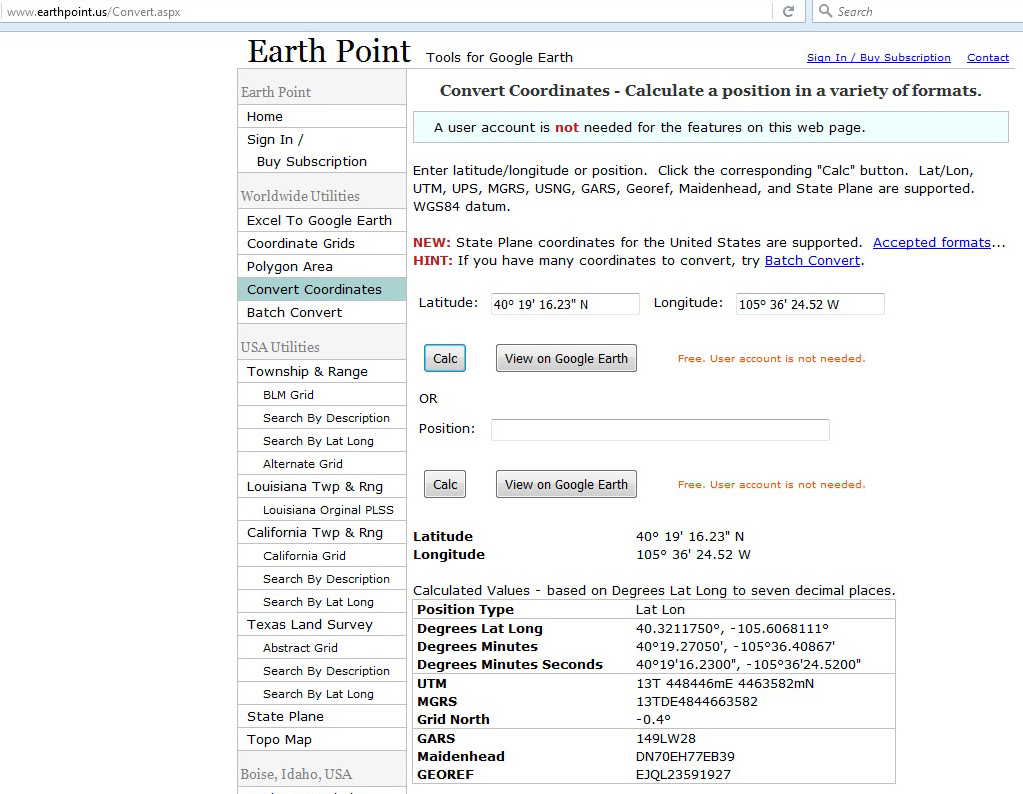Open Batch Convert in sidebar
This screenshot has width=1023, height=794.
pyautogui.click(x=322, y=313)
